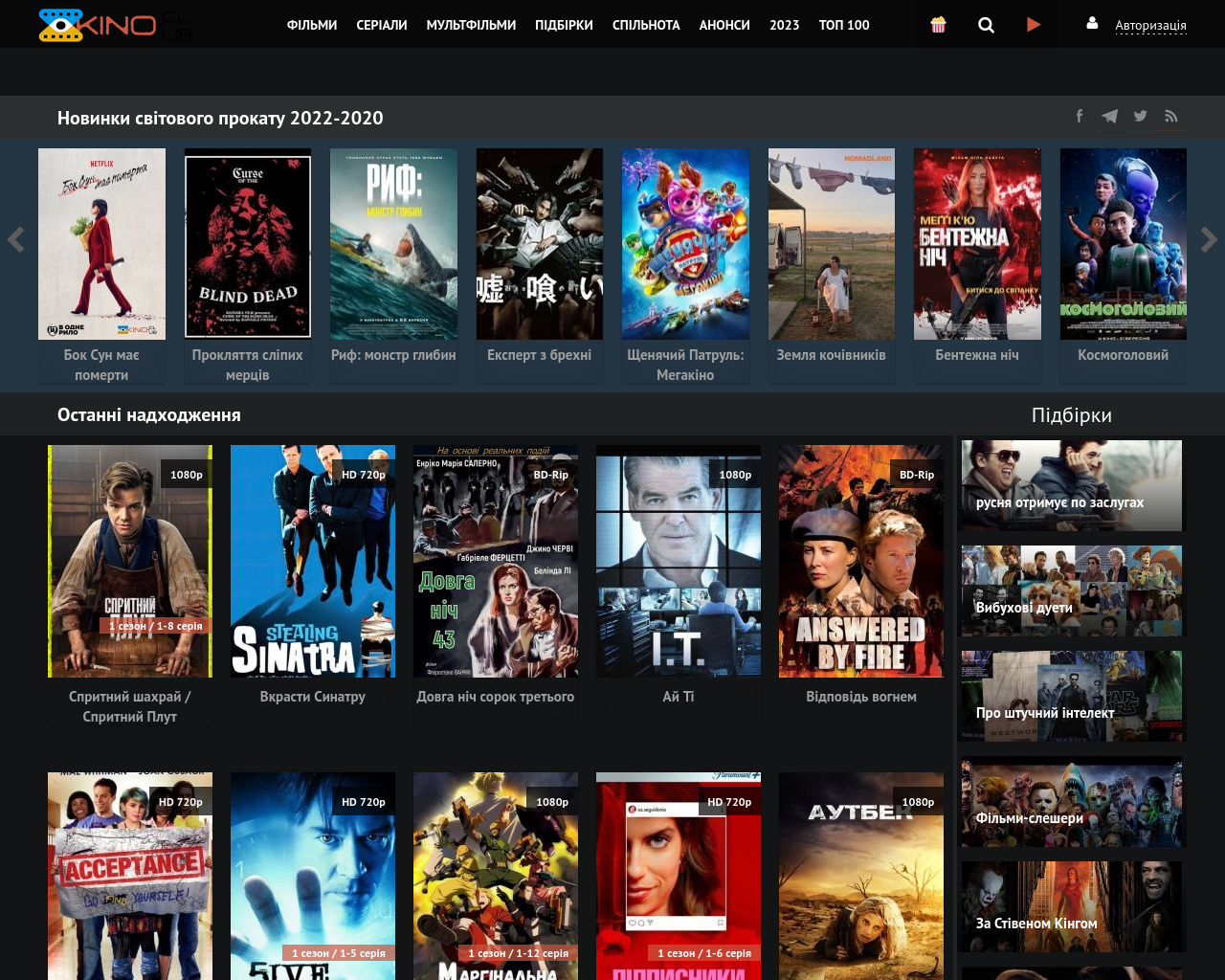Click the popcorn icon in header
1225x980 pixels.
(x=938, y=25)
